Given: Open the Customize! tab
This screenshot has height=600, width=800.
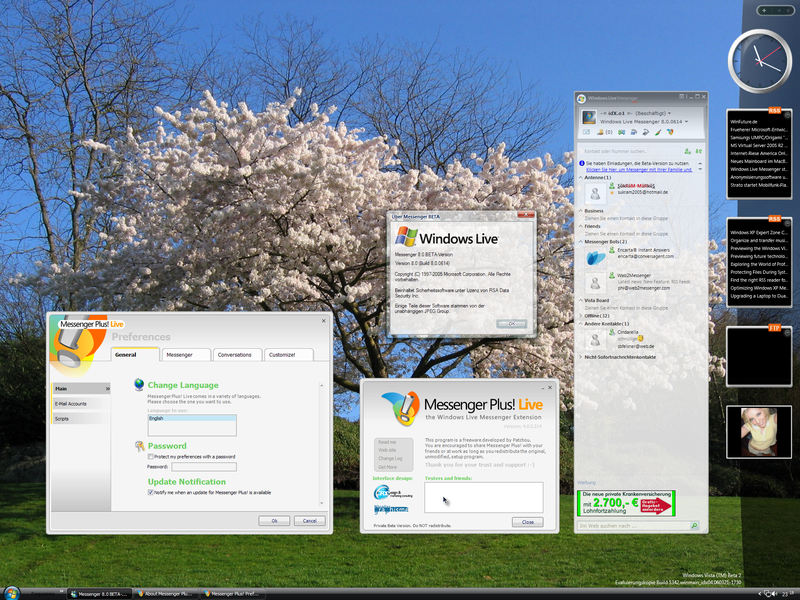Looking at the screenshot, I should tap(282, 354).
